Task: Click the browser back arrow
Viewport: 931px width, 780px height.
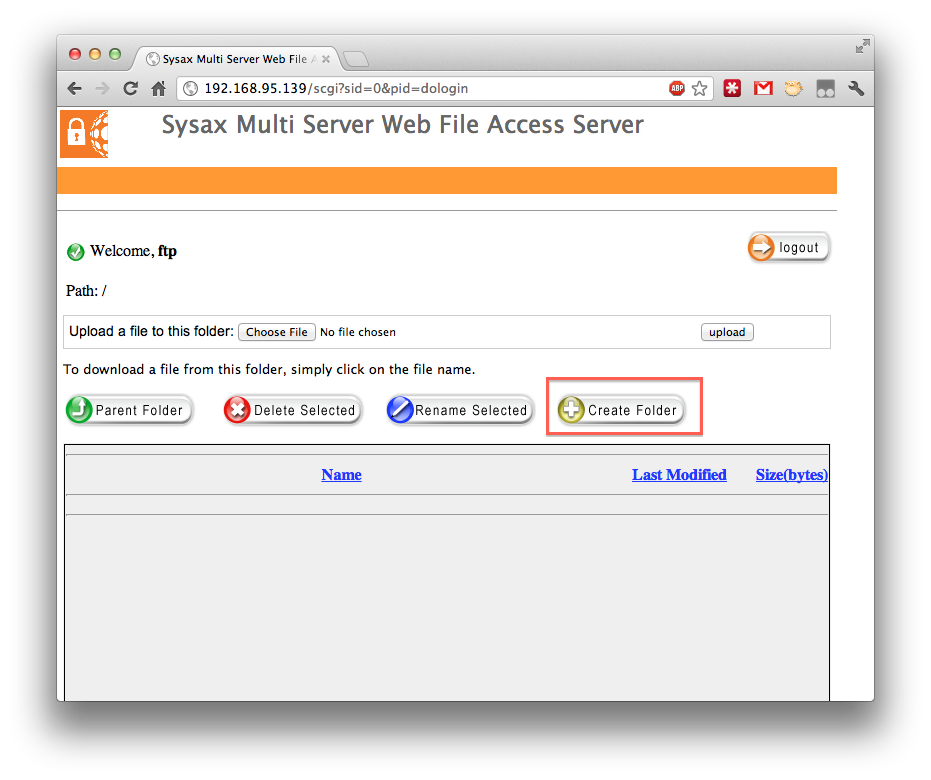Action: (75, 89)
